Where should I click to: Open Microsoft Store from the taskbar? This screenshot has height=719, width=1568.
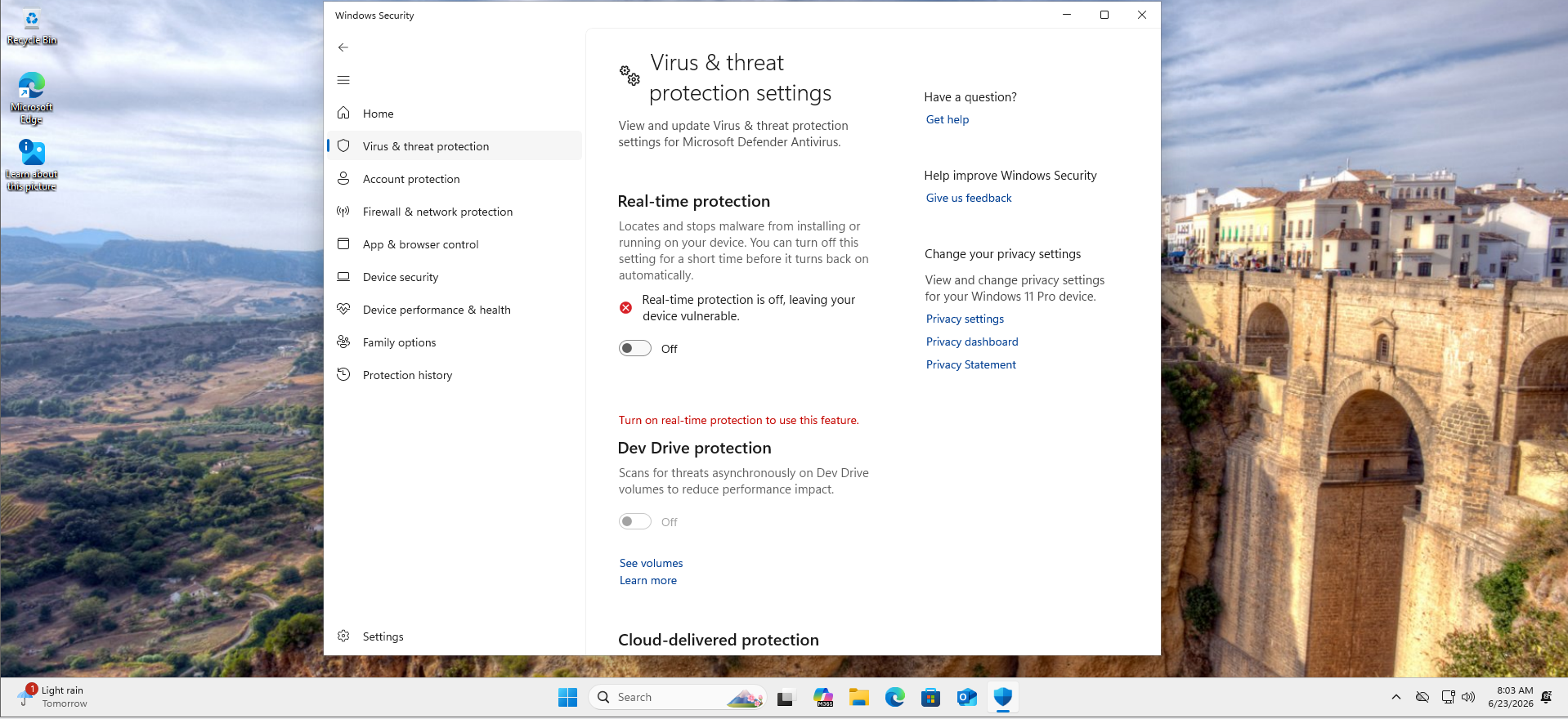930,697
